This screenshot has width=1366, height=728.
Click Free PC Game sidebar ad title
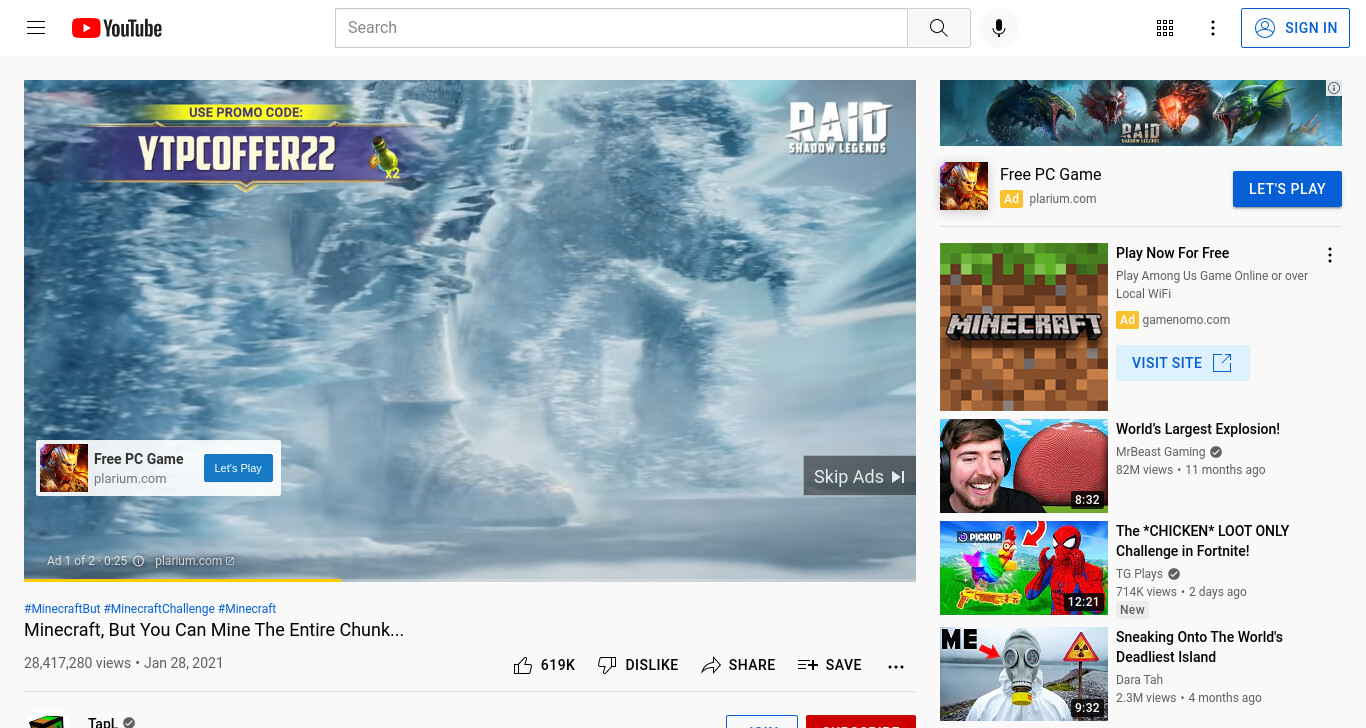coord(1050,175)
